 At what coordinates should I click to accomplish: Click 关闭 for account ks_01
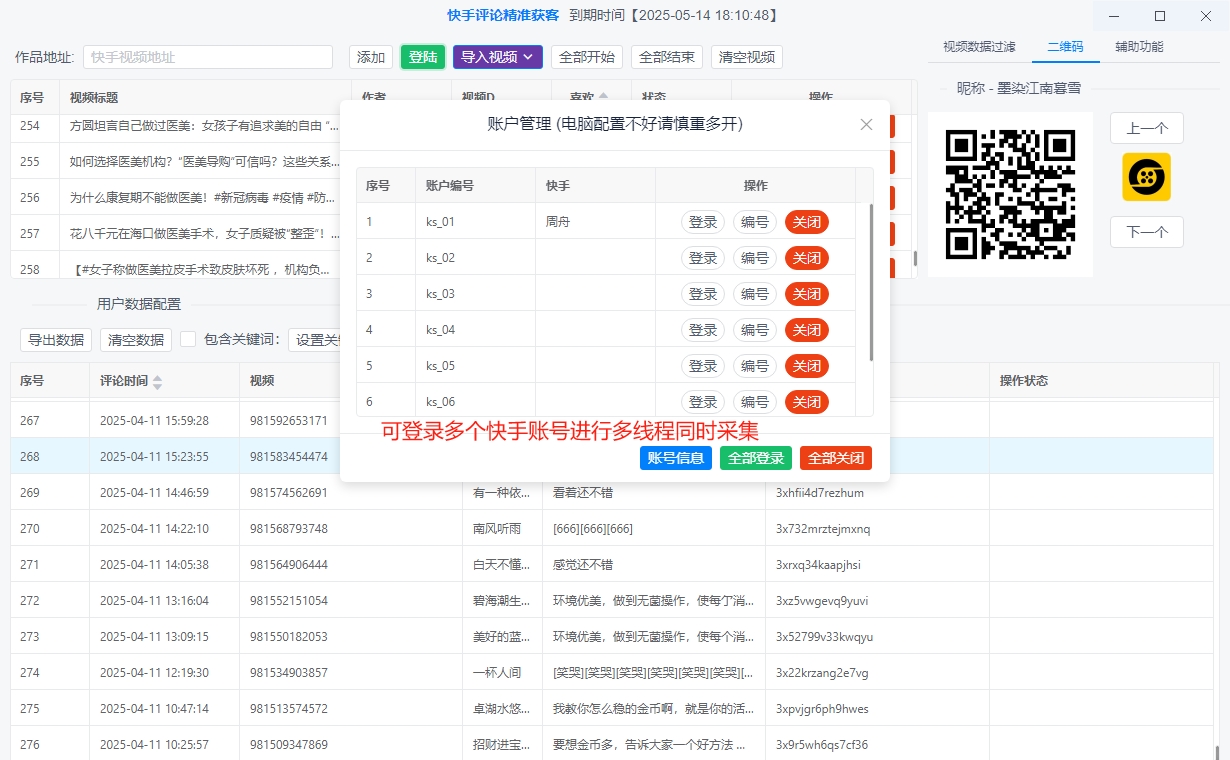tap(807, 221)
